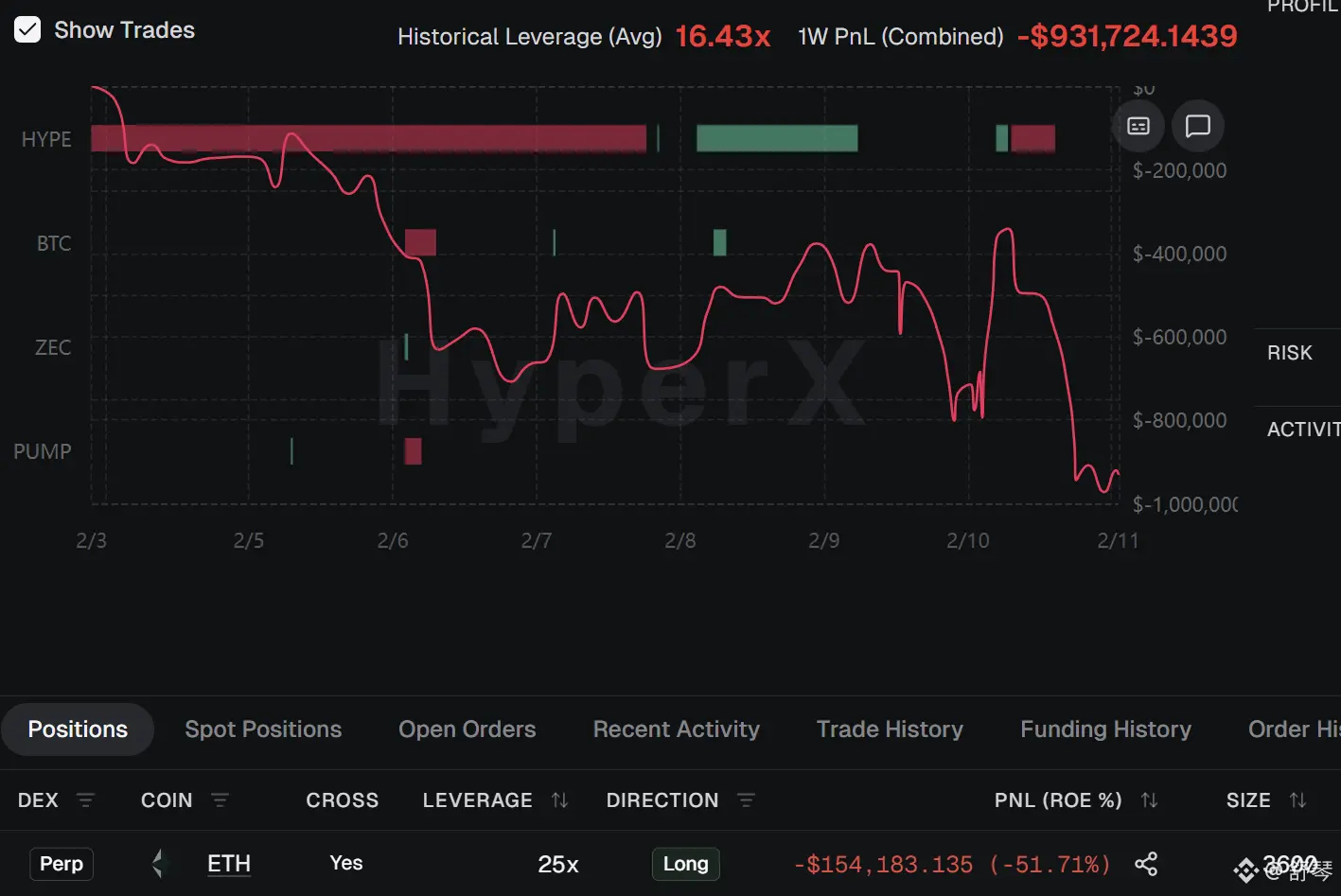Click the HYPE row label on the chart
The height and width of the screenshot is (896, 1341).
click(x=46, y=140)
